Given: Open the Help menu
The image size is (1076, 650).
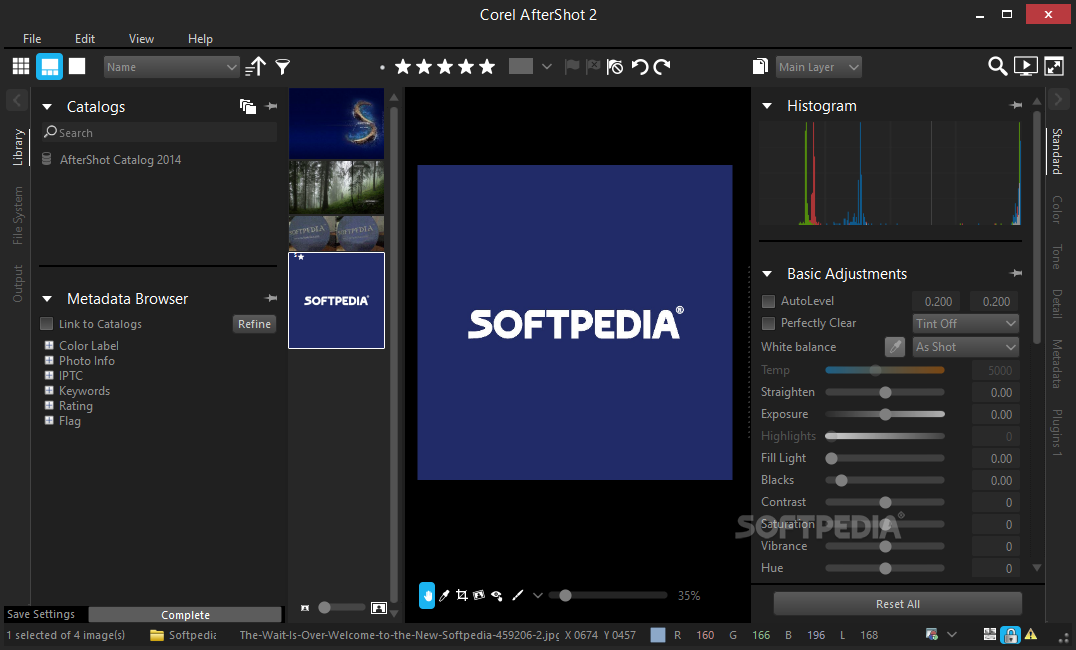Looking at the screenshot, I should pos(200,38).
